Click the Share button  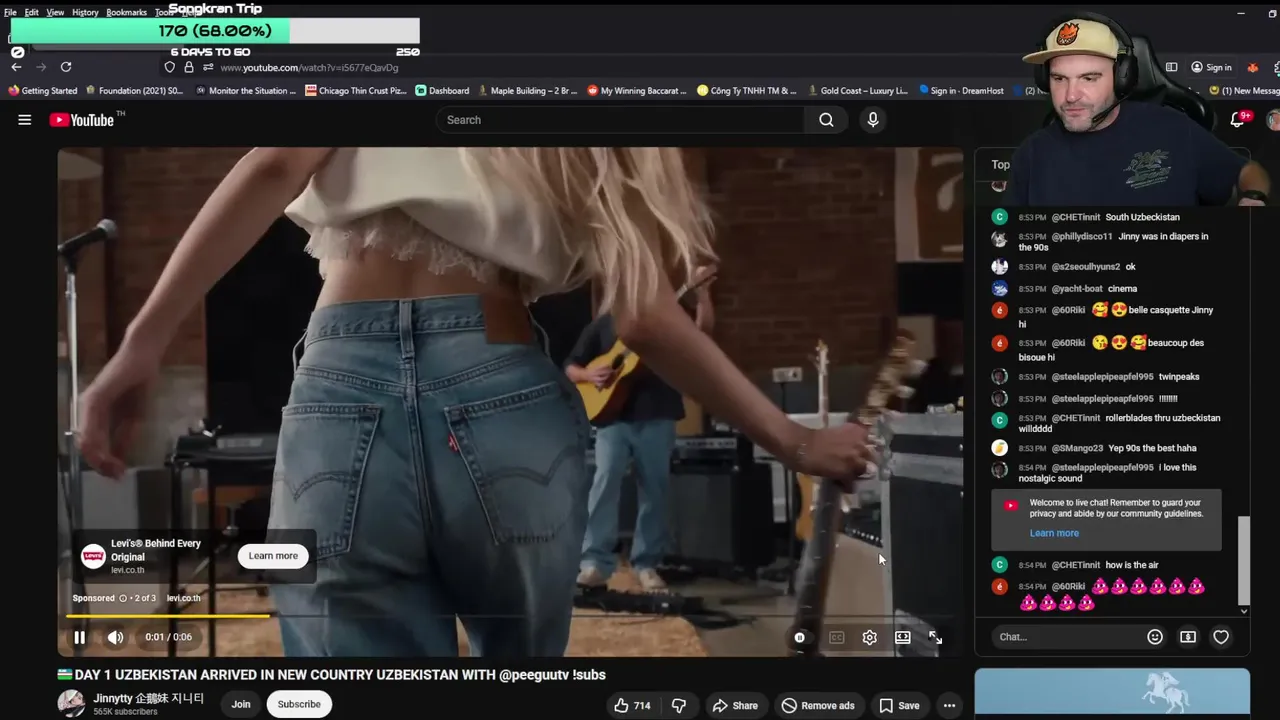tap(735, 705)
